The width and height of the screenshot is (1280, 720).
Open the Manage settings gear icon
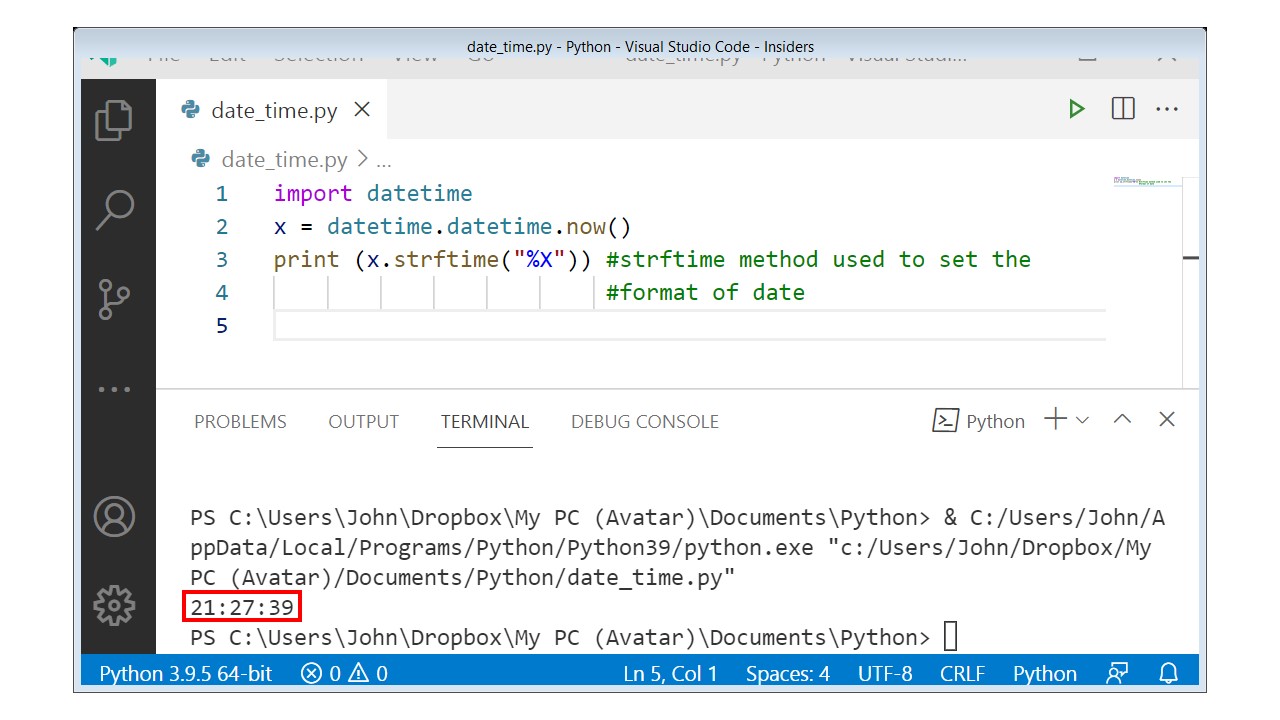point(115,605)
